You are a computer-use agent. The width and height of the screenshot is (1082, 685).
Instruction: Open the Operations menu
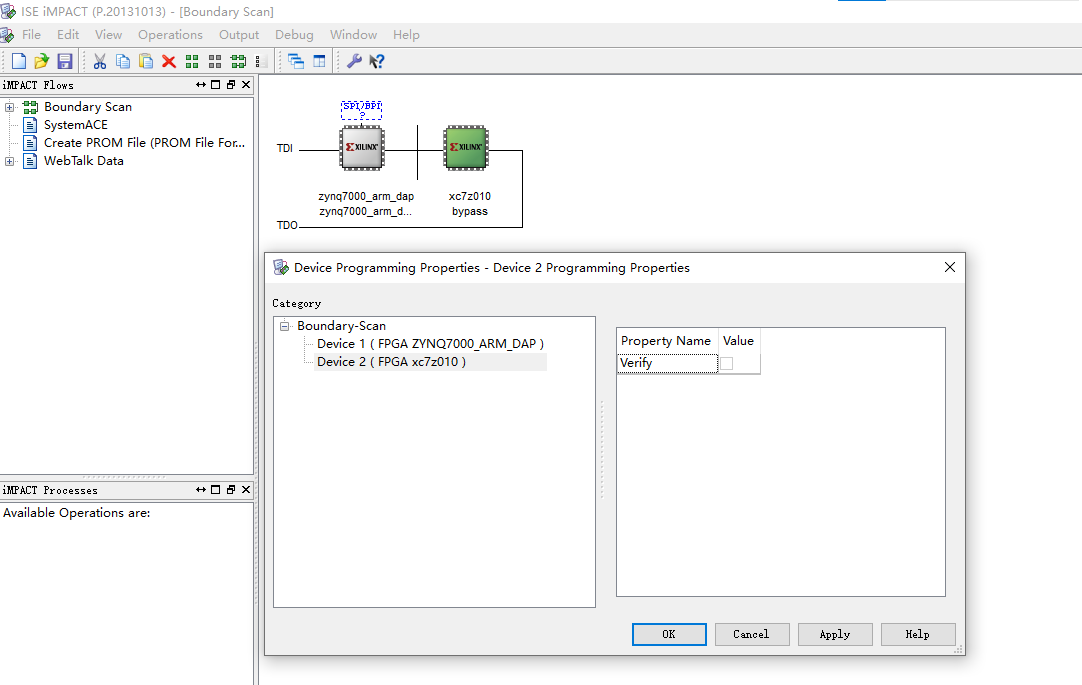click(170, 34)
